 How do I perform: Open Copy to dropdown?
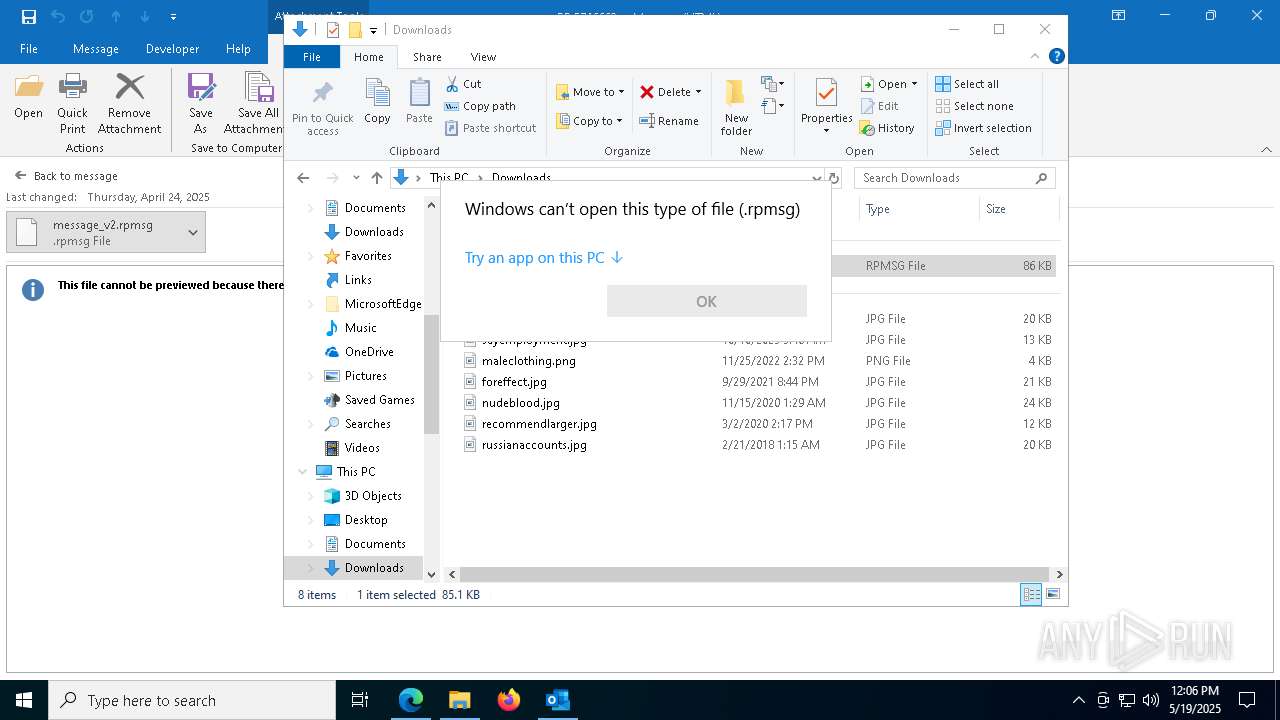tap(590, 121)
